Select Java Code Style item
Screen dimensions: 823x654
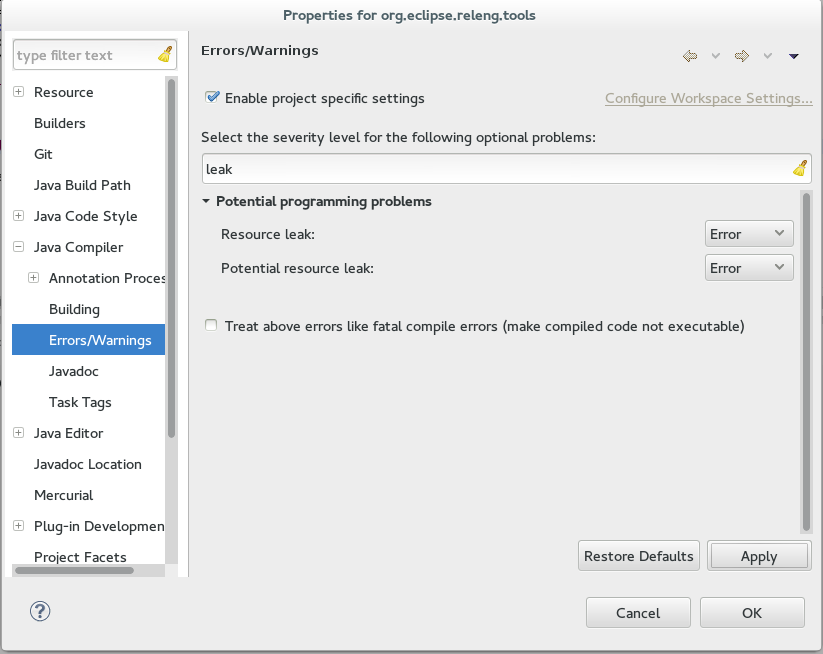(86, 216)
